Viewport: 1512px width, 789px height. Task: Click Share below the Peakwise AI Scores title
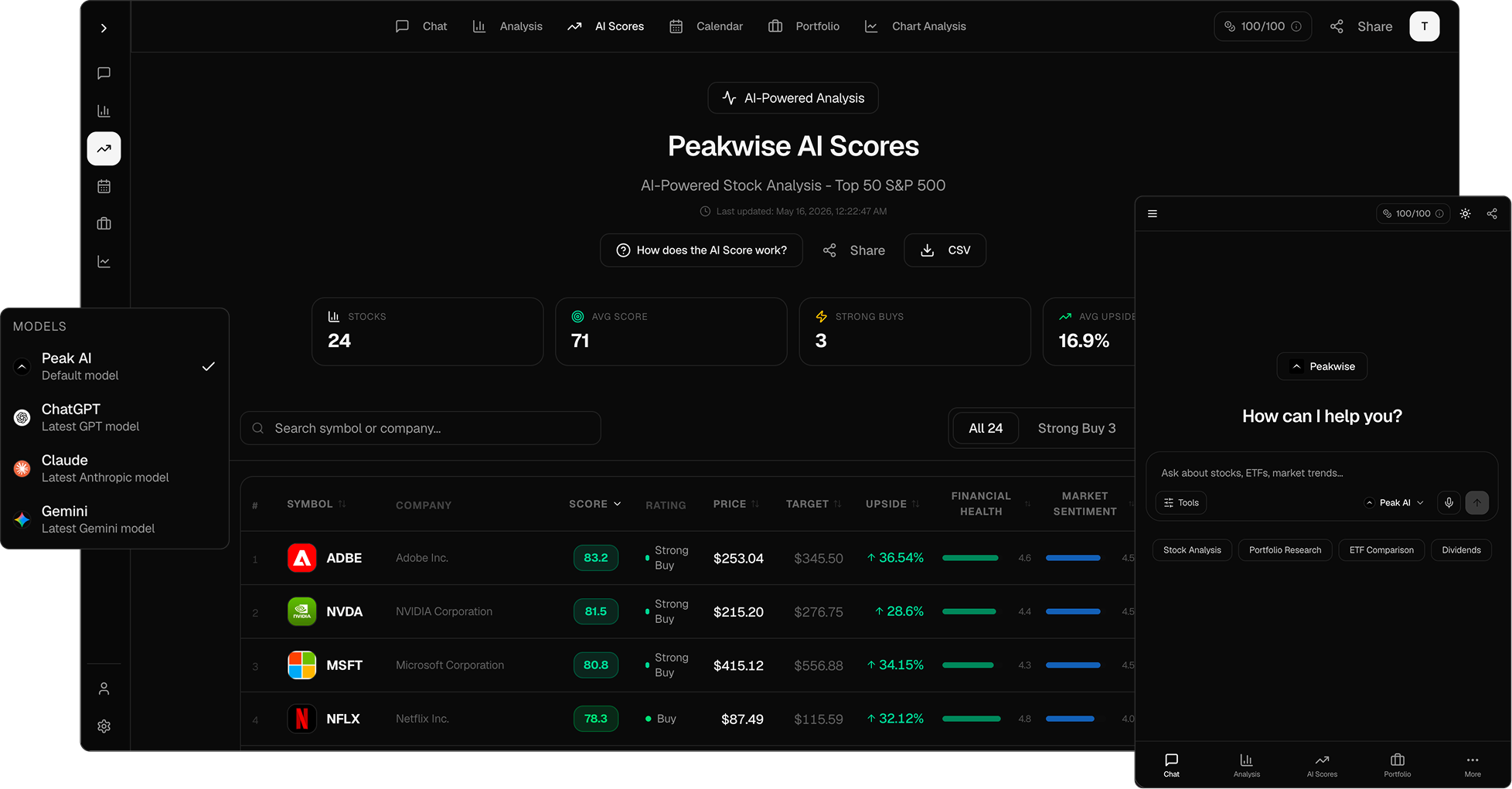point(854,250)
